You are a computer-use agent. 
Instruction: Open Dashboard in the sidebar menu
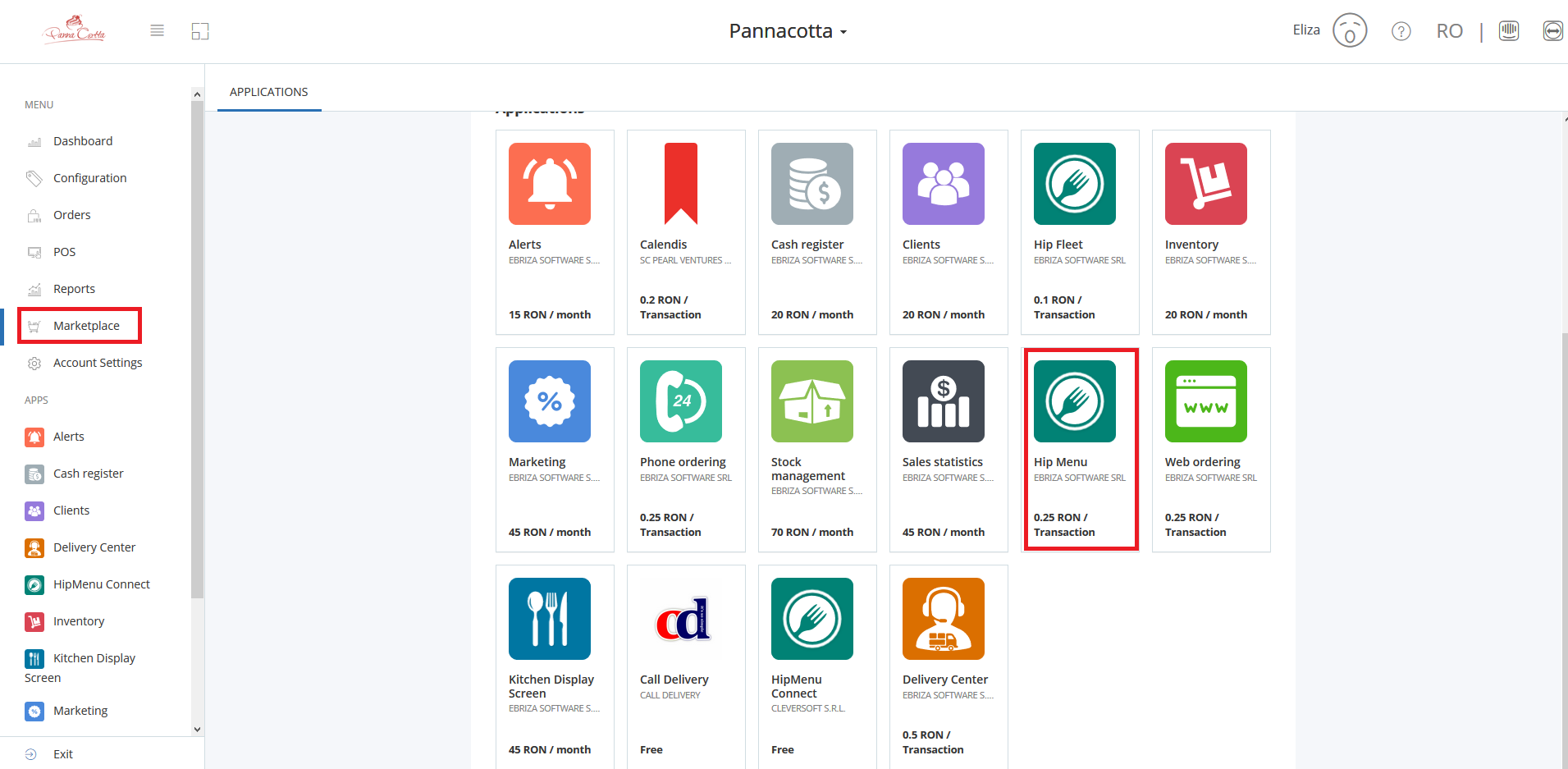coord(83,141)
